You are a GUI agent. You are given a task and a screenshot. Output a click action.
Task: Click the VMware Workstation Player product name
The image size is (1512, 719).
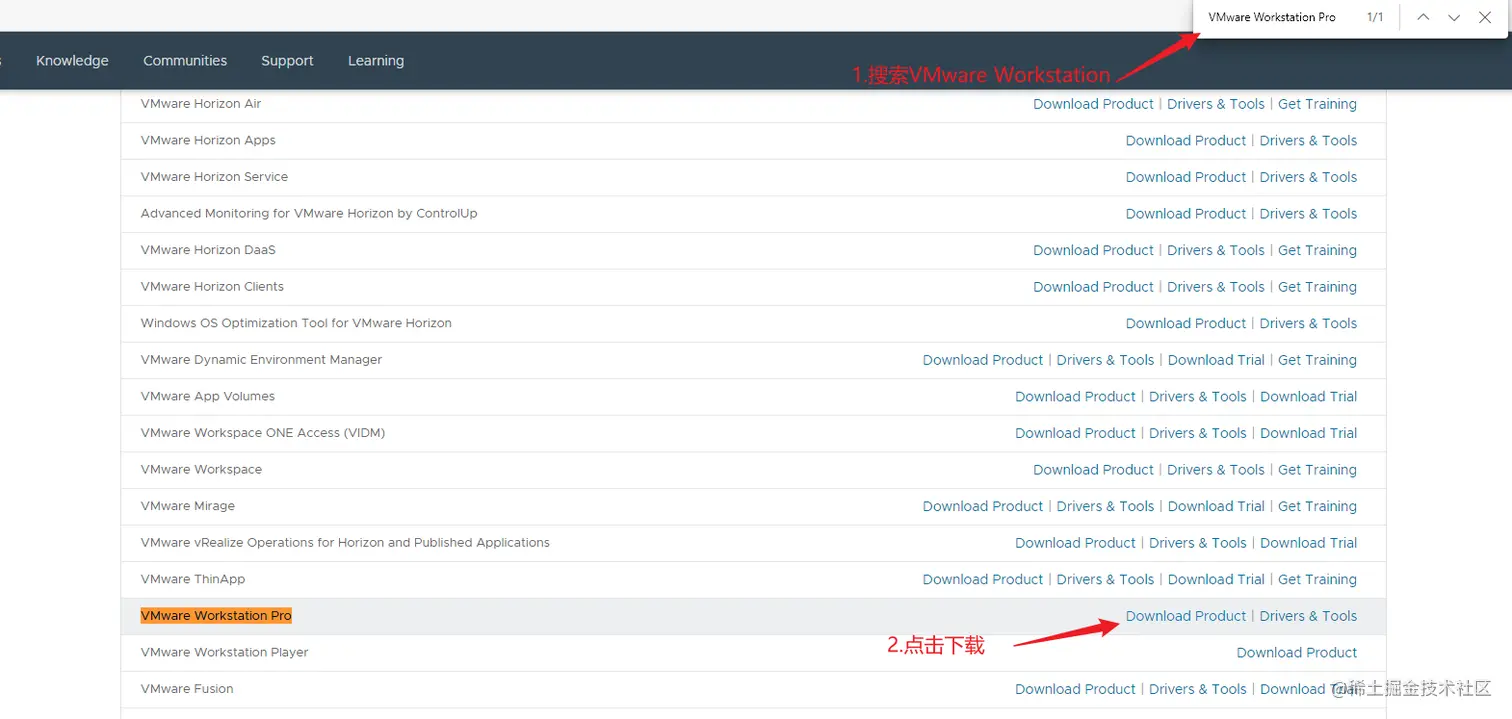tap(224, 653)
